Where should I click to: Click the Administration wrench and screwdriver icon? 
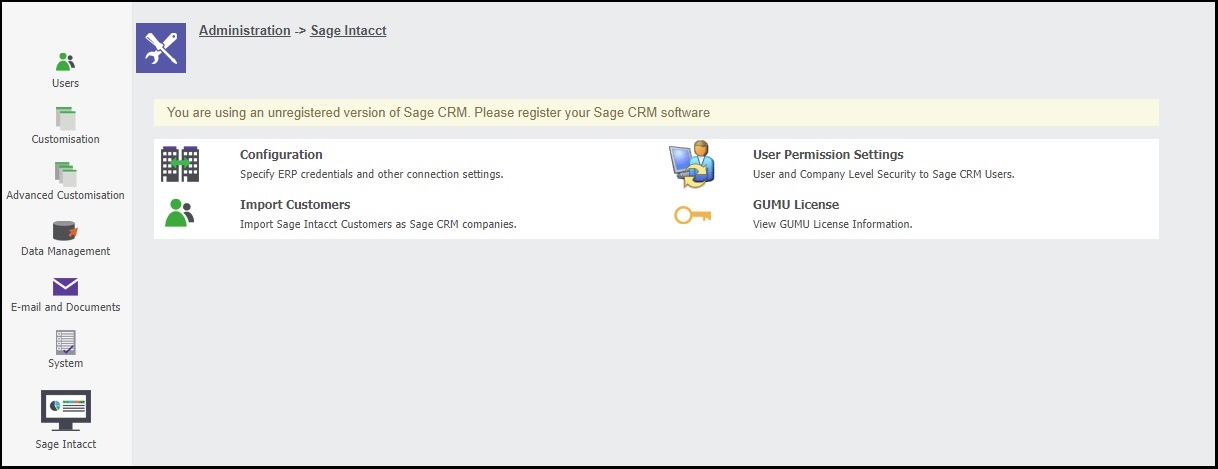161,48
